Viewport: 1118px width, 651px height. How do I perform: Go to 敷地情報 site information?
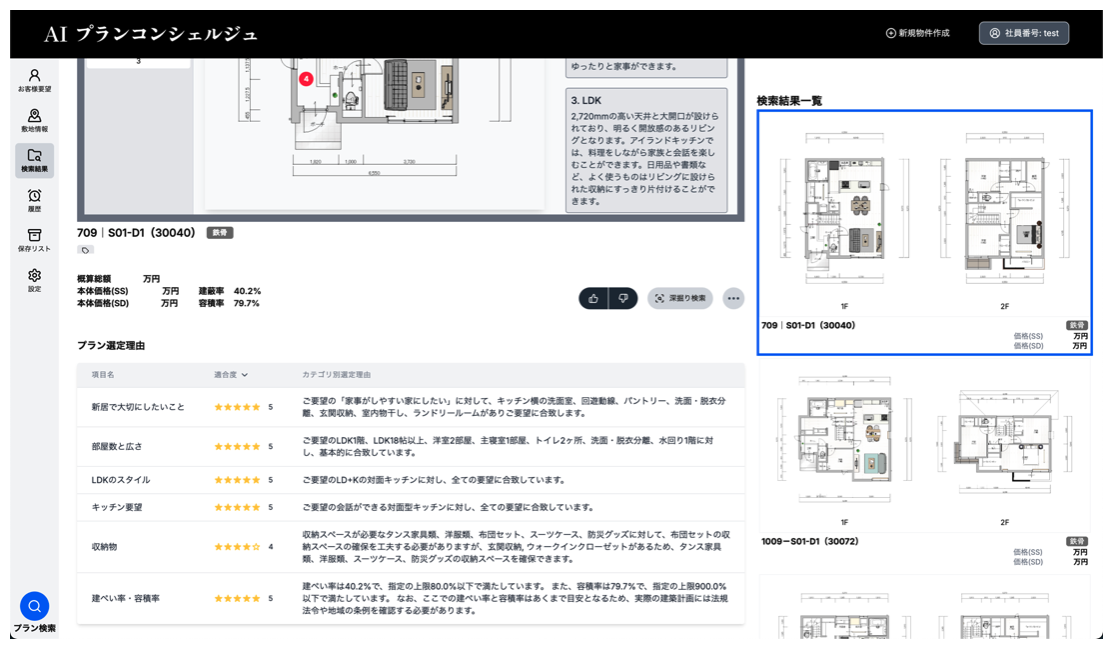(x=34, y=121)
